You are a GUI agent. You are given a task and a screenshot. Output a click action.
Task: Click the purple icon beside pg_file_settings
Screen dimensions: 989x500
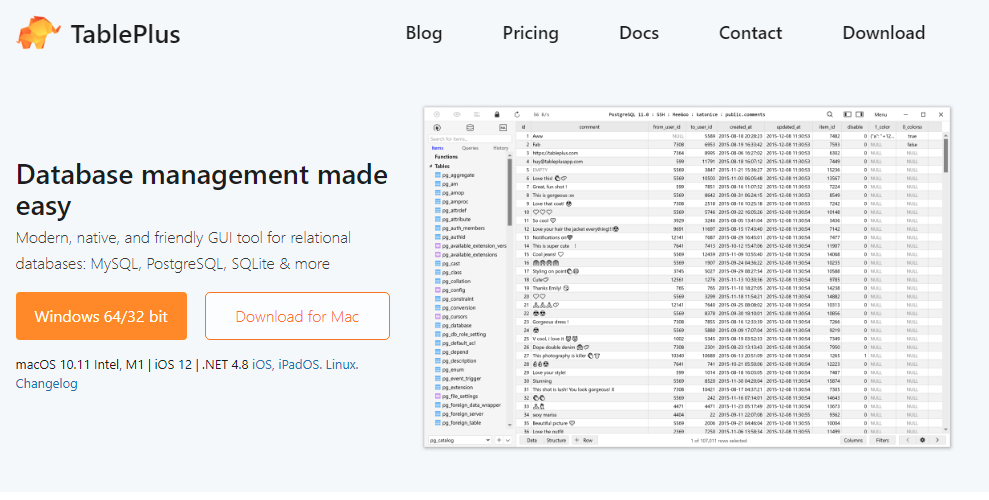tap(438, 397)
